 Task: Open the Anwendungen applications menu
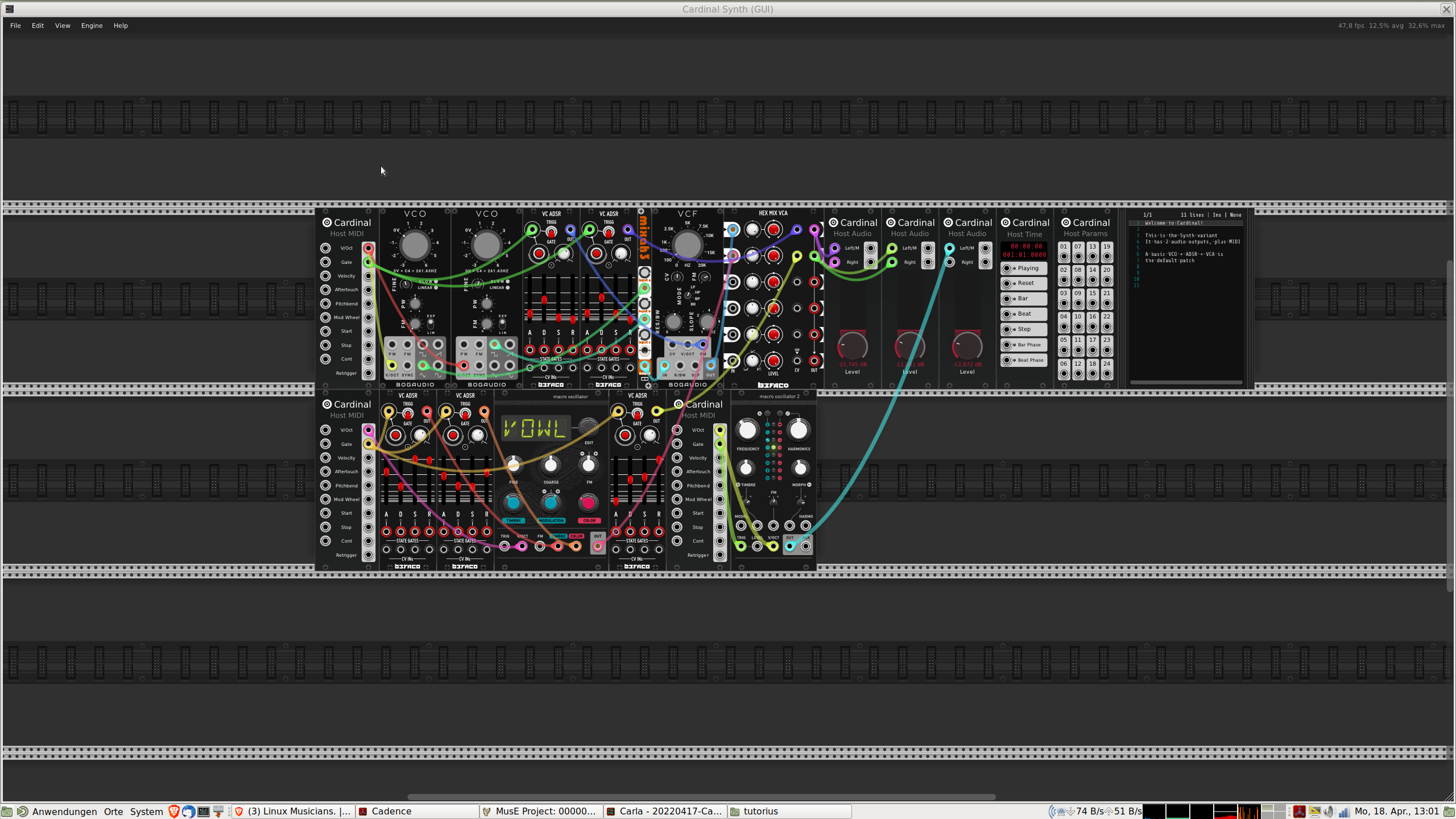pyautogui.click(x=64, y=811)
